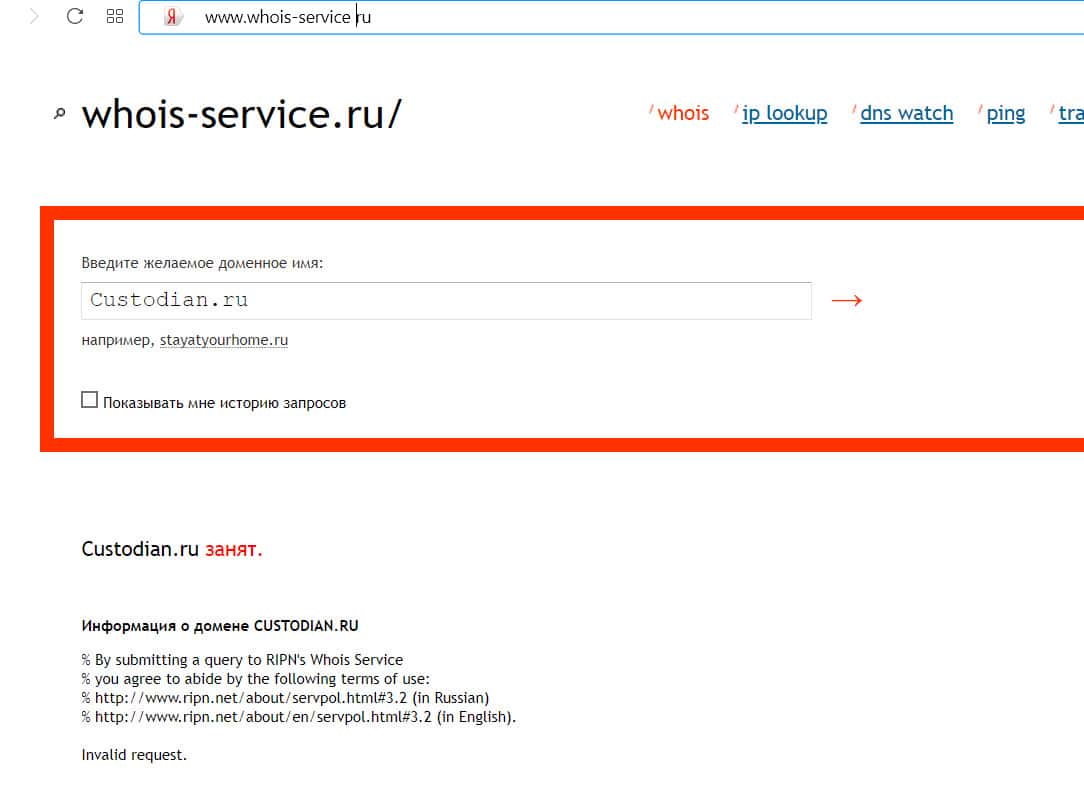
Task: Reload the page with the refresh icon
Action: [x=75, y=16]
